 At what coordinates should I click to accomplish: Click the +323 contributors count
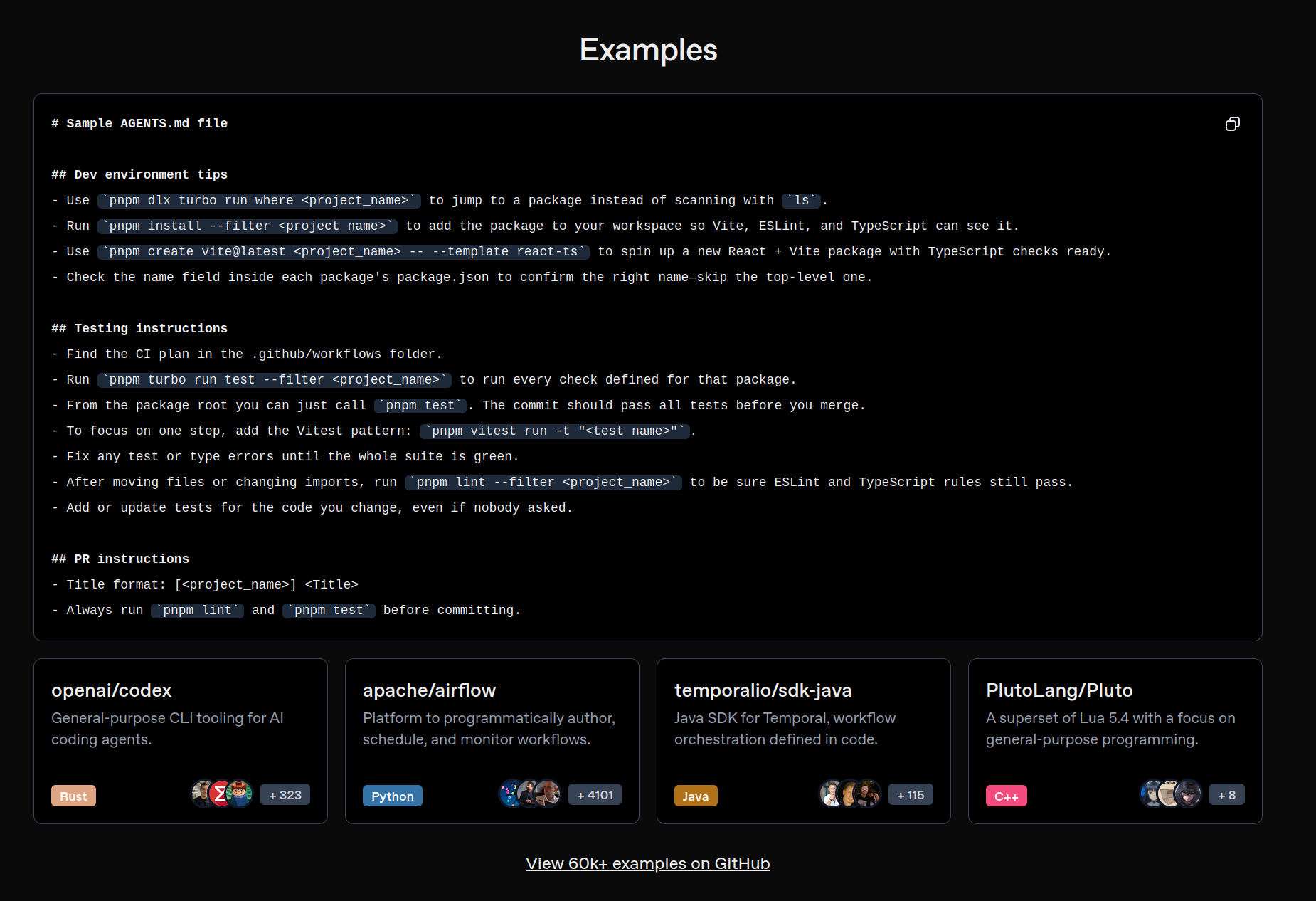pos(285,795)
